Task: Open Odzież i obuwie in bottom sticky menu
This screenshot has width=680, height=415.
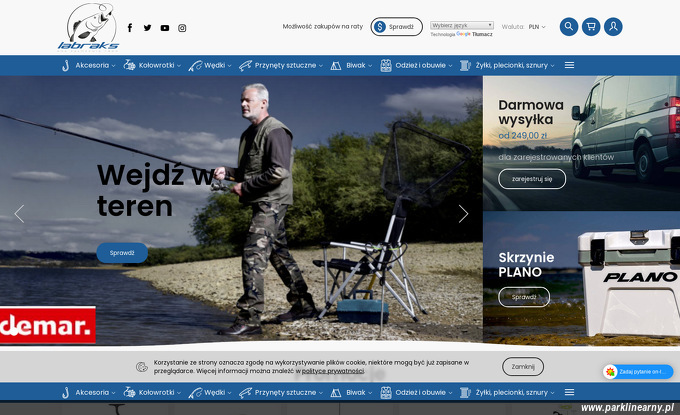Action: pos(420,392)
